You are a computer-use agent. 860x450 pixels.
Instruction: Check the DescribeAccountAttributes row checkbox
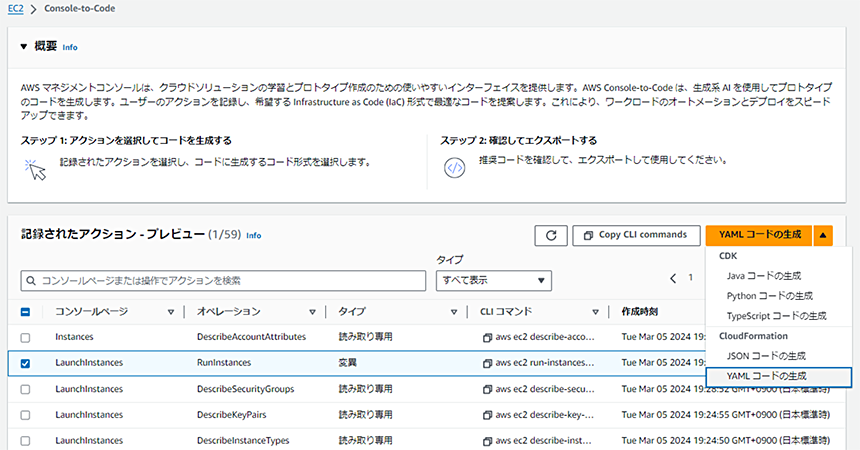(25, 338)
